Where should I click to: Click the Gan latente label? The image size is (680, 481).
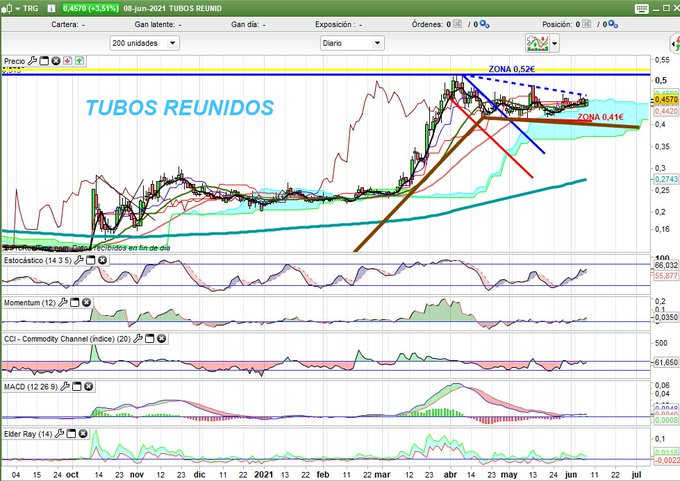[155, 25]
